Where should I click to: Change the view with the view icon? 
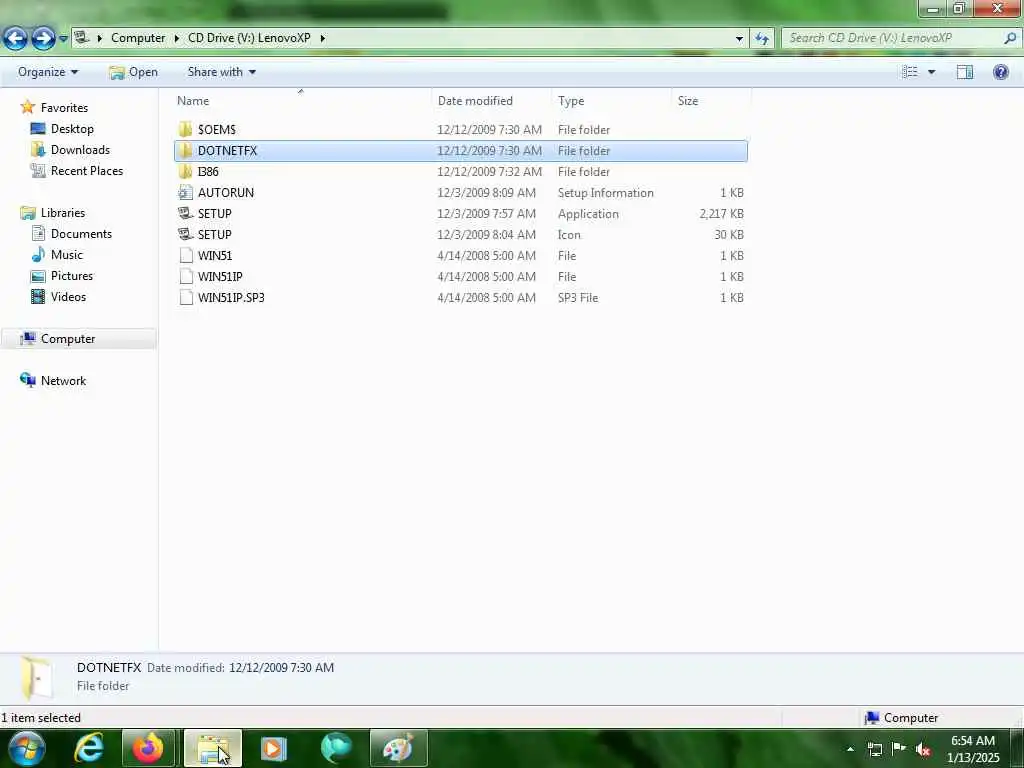pos(910,72)
